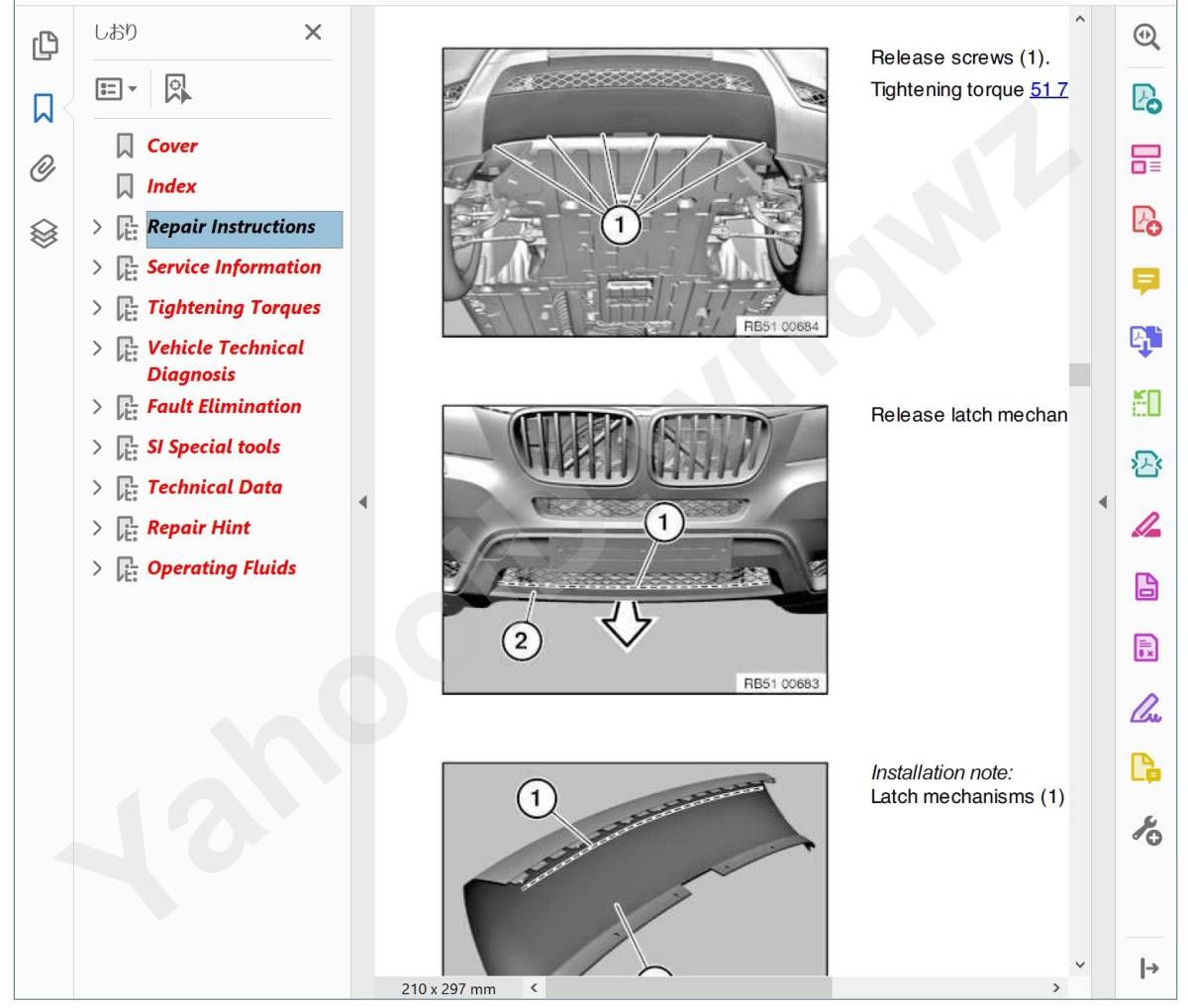Expand the Operating Fluids bookmark
This screenshot has height=1008, width=1188.
coord(97,568)
